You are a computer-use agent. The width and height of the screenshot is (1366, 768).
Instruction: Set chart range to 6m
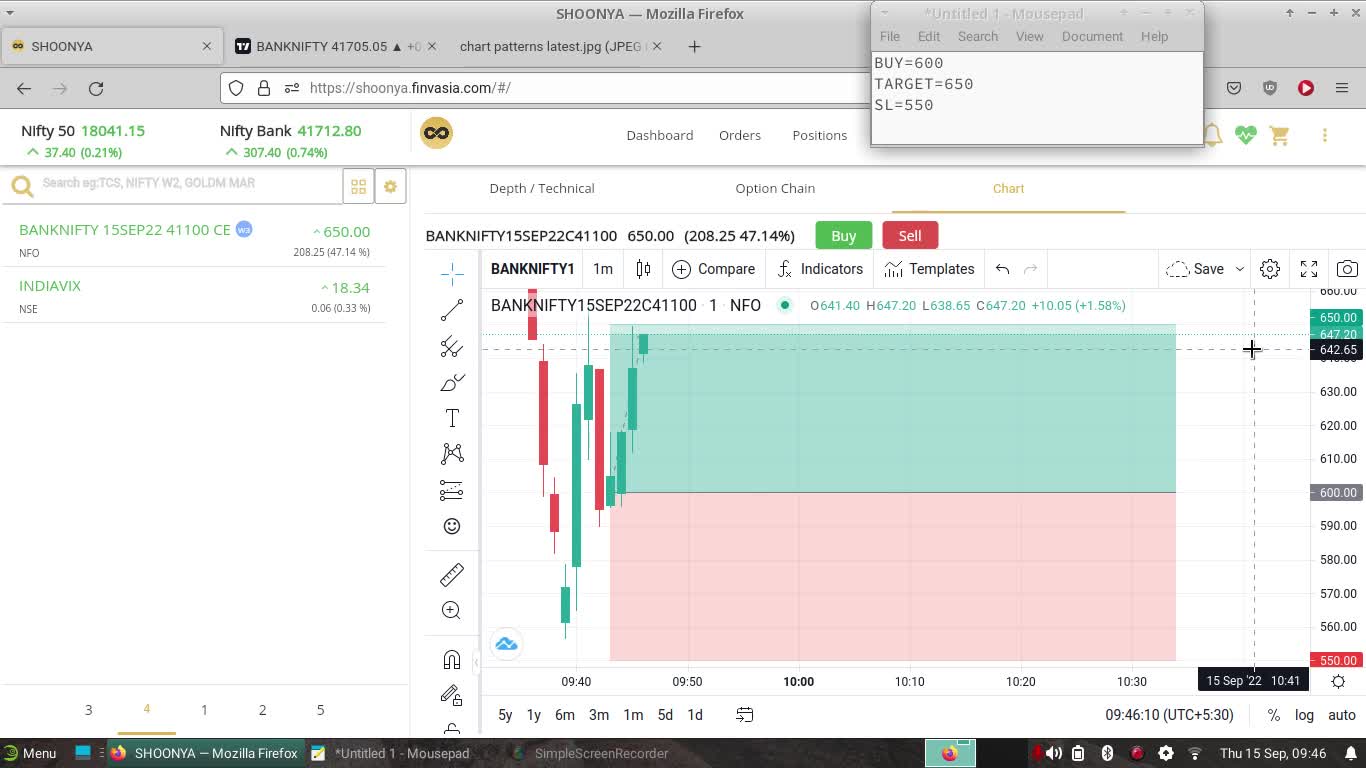point(565,715)
